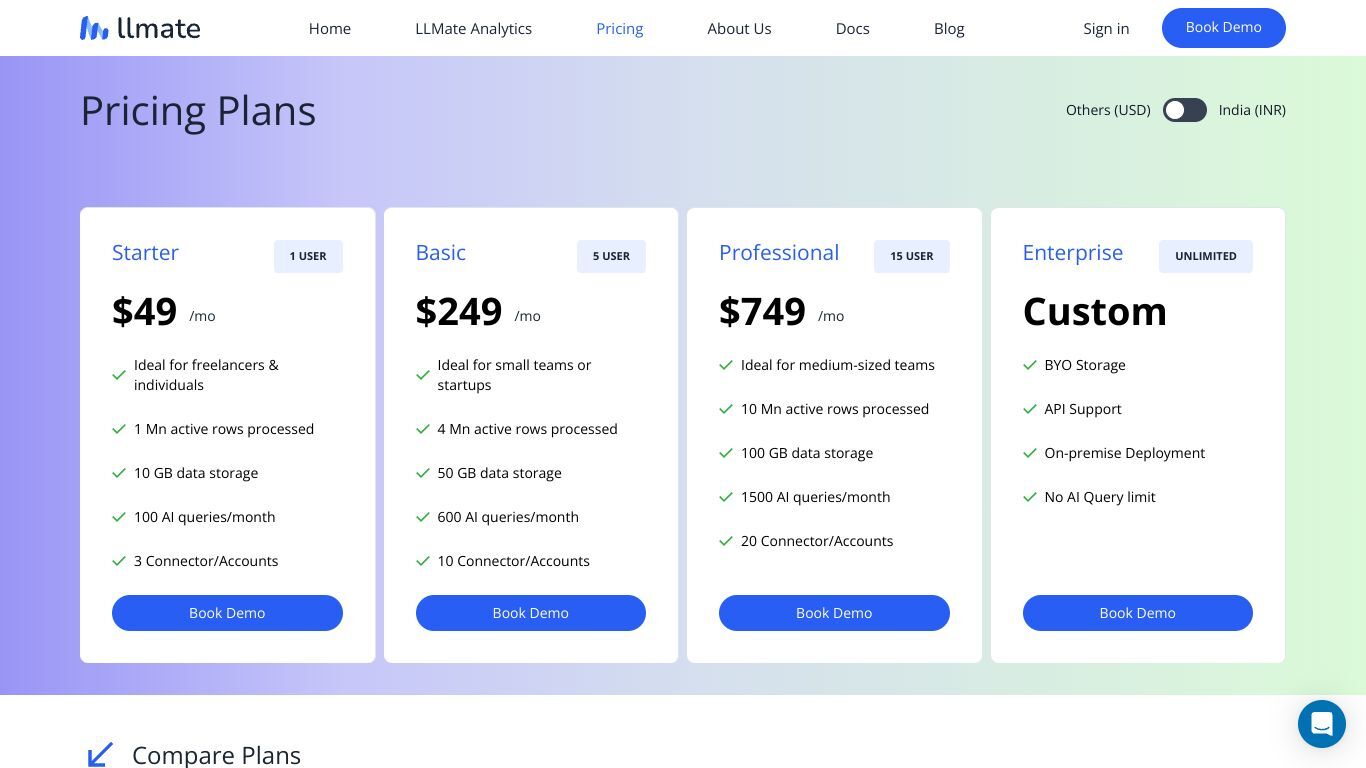Click the checkmark next to 10 GB data storage
Image resolution: width=1366 pixels, height=768 pixels.
pyautogui.click(x=119, y=473)
